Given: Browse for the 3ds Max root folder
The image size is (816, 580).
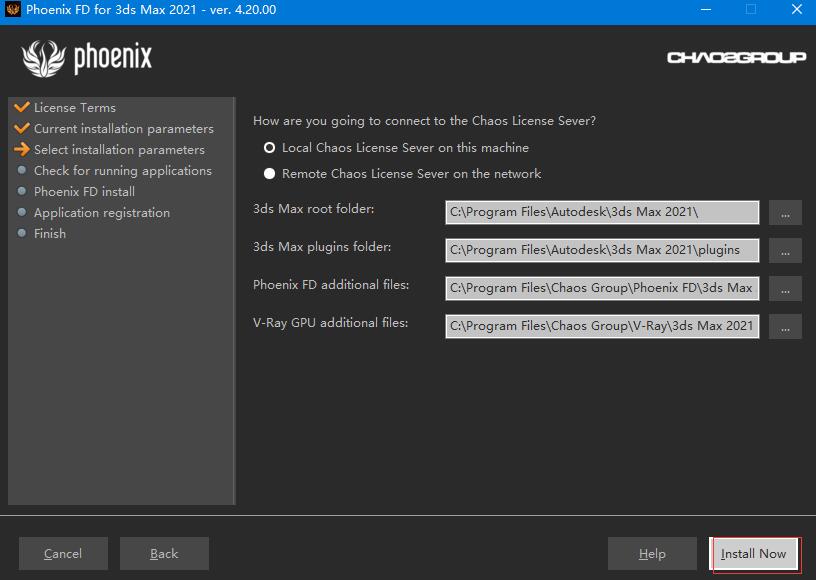Looking at the screenshot, I should 785,213.
